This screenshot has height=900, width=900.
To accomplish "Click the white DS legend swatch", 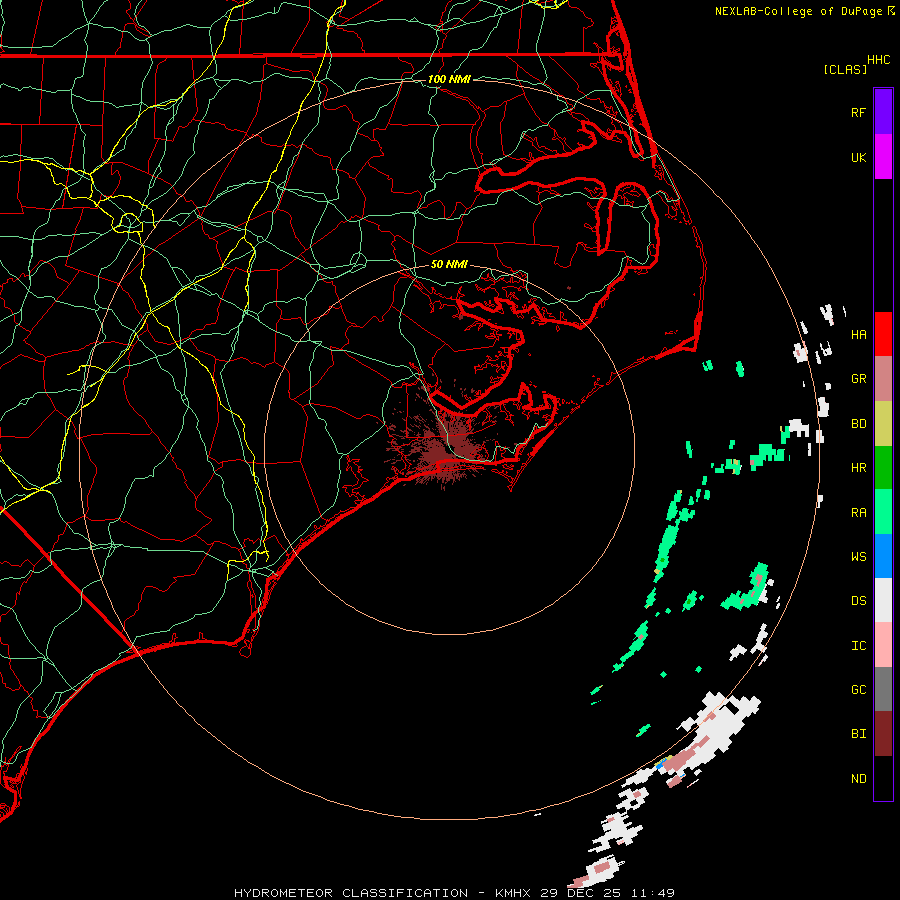I will coord(883,600).
